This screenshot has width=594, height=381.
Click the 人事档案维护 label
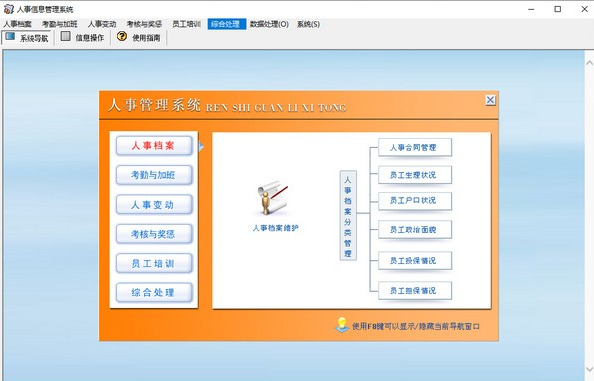275,228
